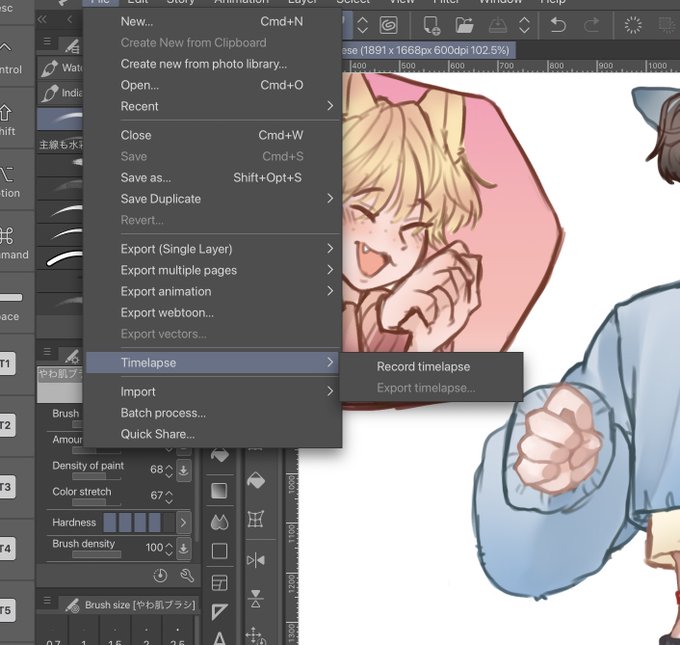Screen dimensions: 680x645
Task: Open the Brush size panel hamburger menu
Action: pyautogui.click(x=47, y=601)
